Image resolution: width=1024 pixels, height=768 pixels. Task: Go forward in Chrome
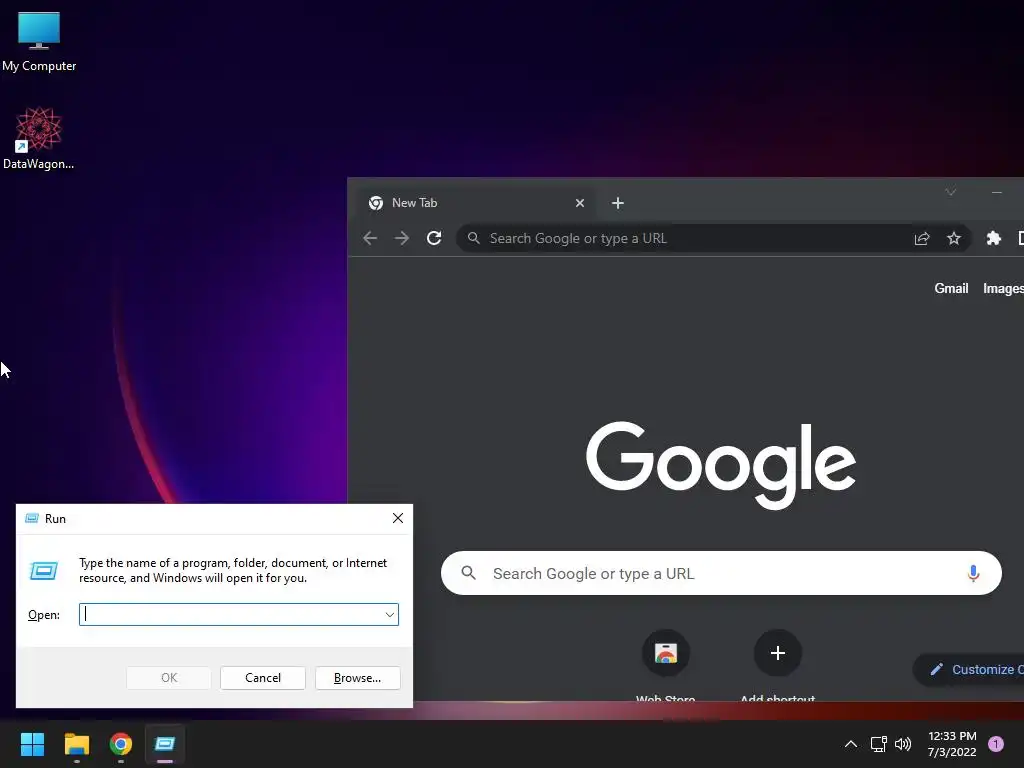(x=402, y=238)
